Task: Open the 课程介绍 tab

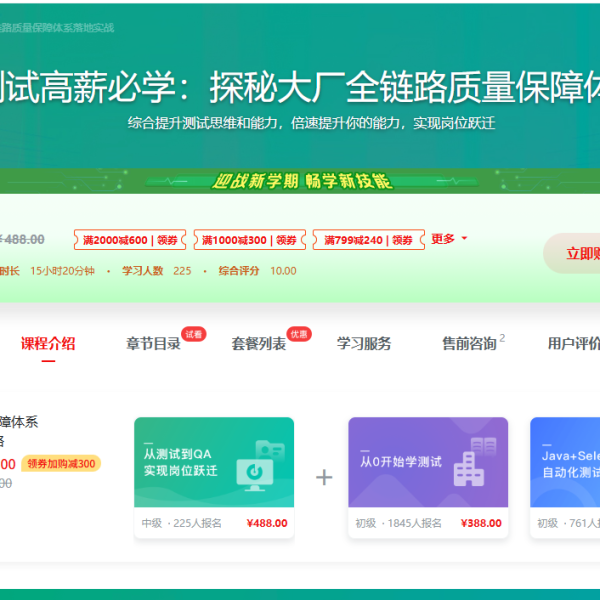Action: (x=48, y=344)
